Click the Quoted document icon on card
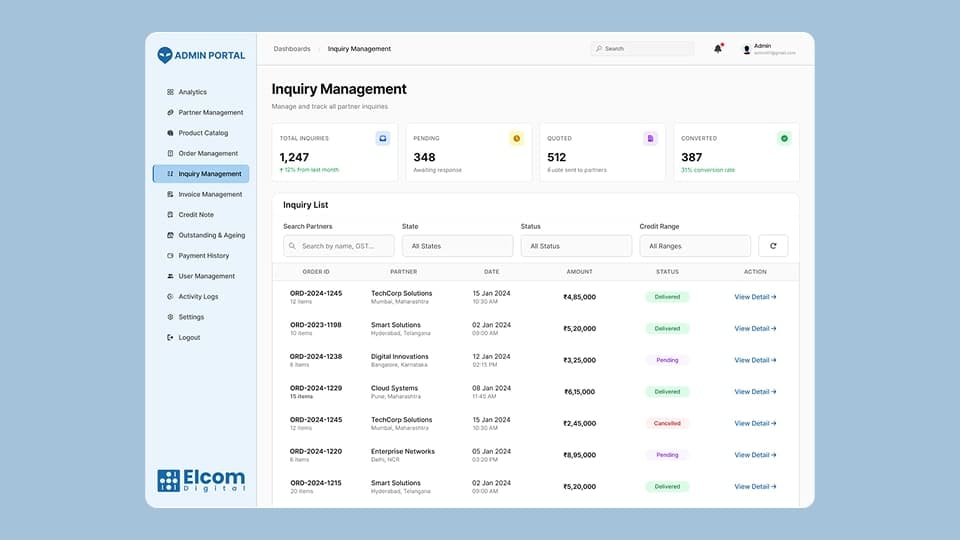This screenshot has height=540, width=960. pyautogui.click(x=650, y=138)
